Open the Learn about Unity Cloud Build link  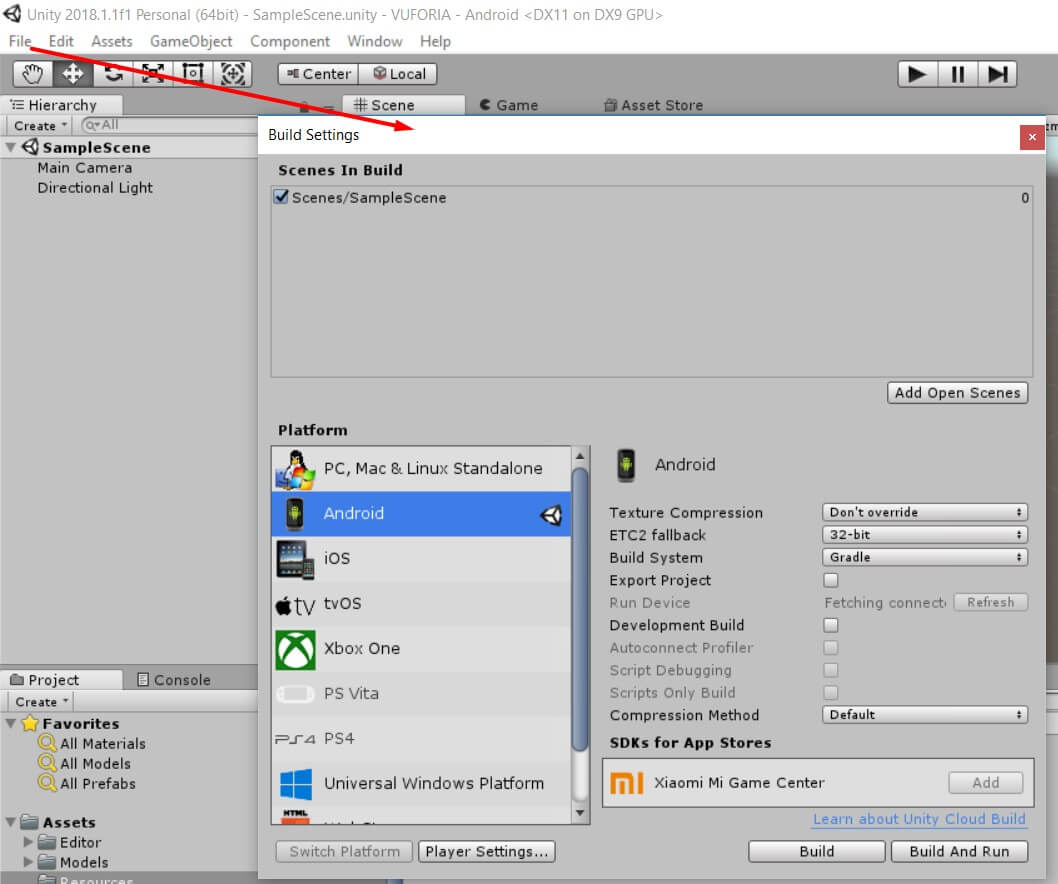919,819
